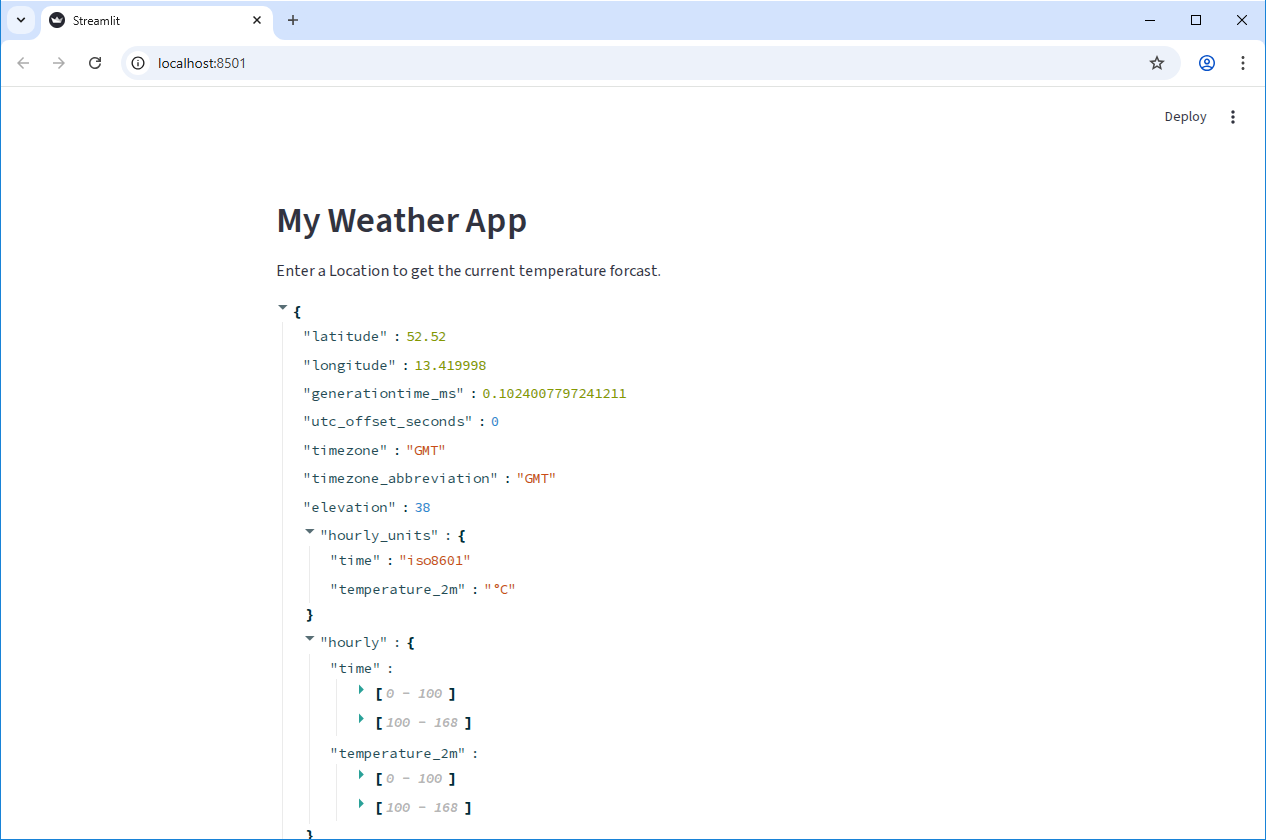The image size is (1266, 840).
Task: Open the Streamlit app options menu
Action: point(1233,116)
